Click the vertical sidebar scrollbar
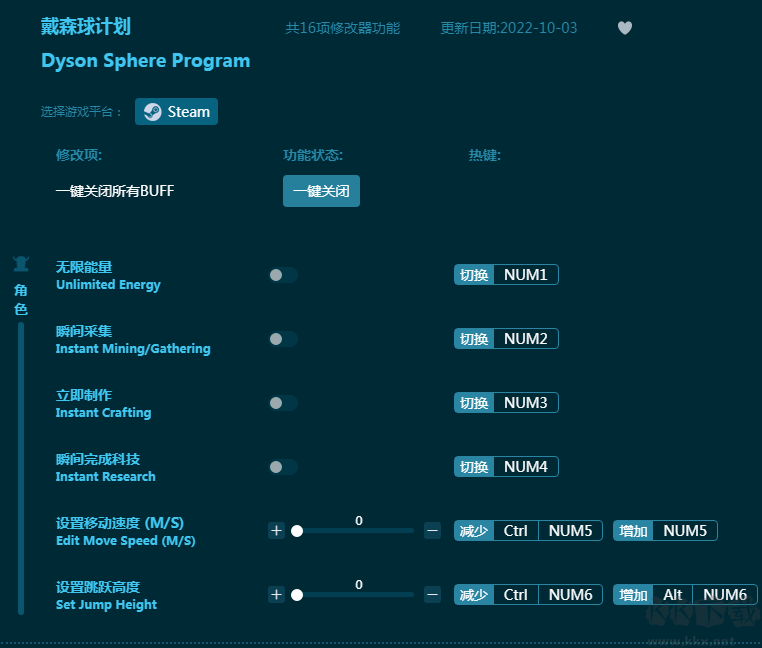The image size is (762, 648). [x=21, y=469]
